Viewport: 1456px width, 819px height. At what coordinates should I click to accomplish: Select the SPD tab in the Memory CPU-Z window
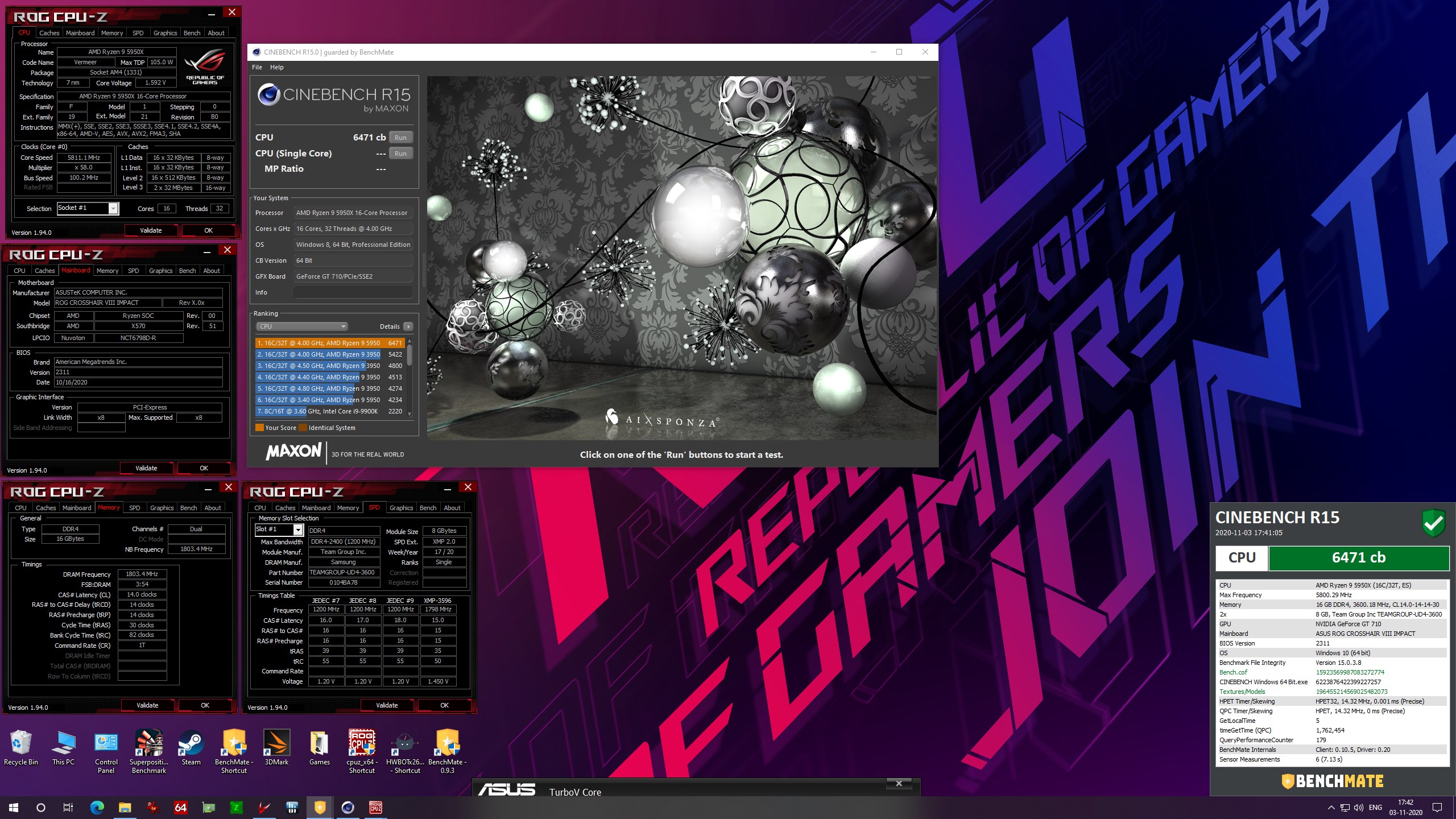[134, 508]
